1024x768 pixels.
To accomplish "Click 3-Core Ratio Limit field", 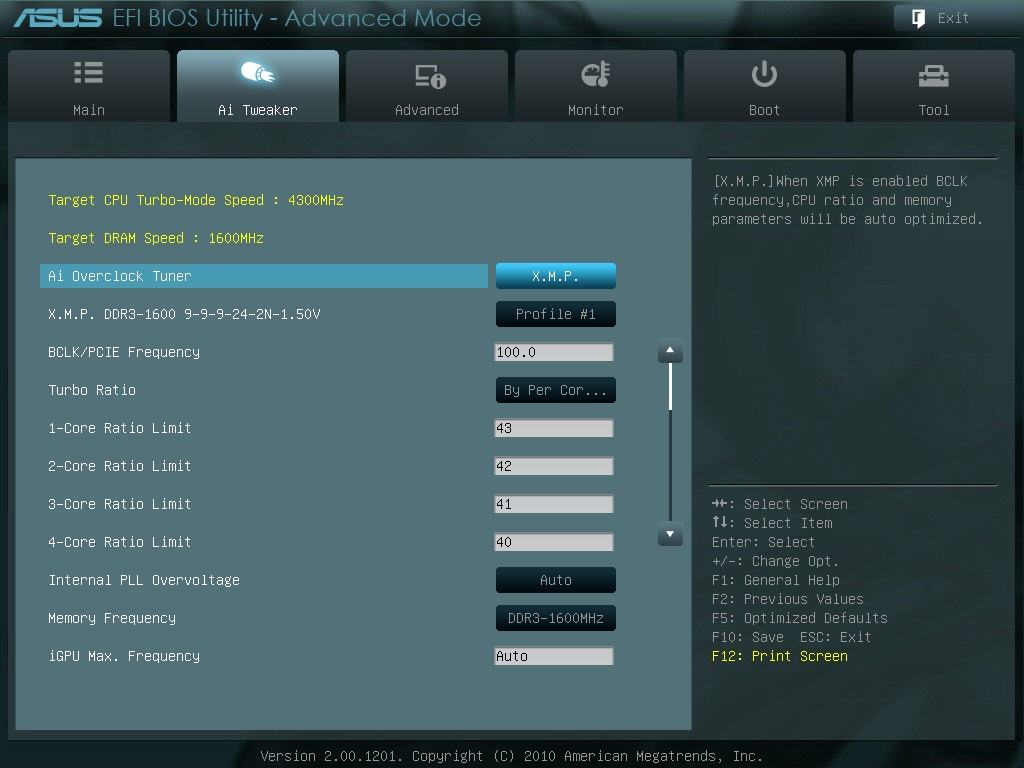I will click(554, 504).
